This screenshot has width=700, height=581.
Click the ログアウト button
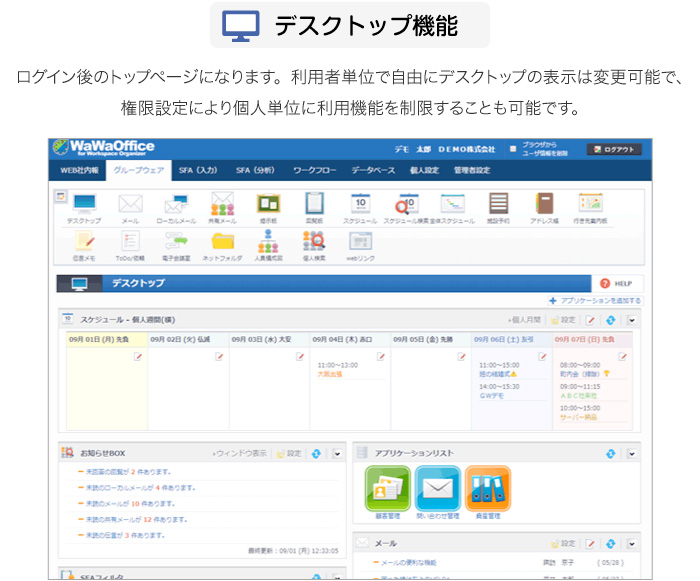click(614, 149)
